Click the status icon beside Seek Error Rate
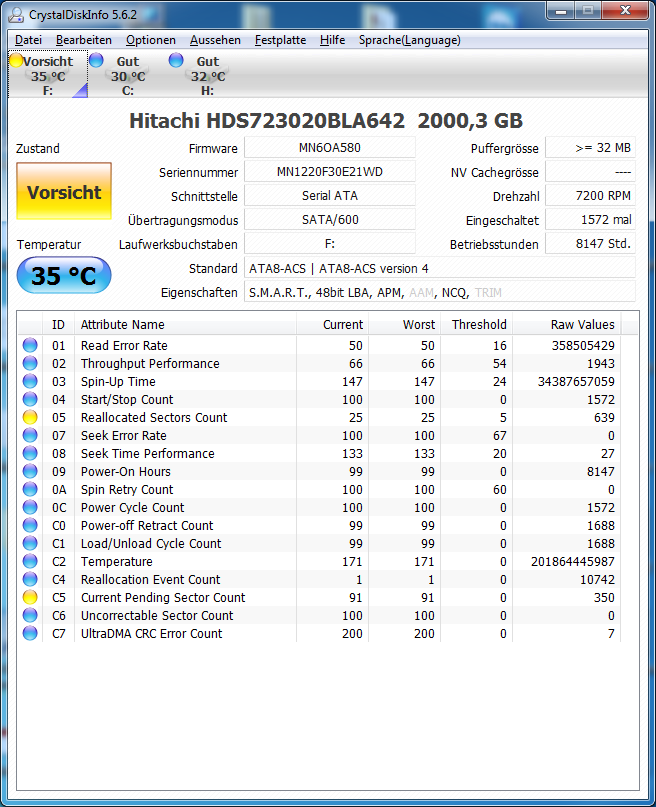656x807 pixels. 30,435
